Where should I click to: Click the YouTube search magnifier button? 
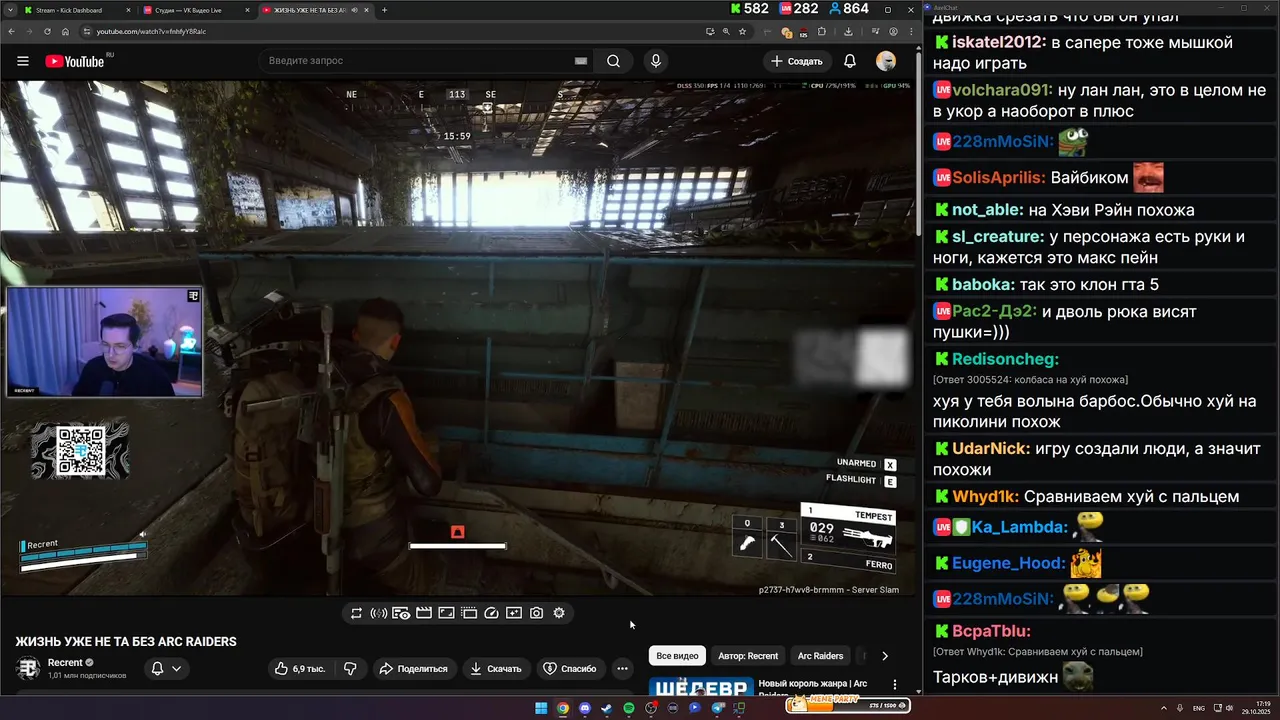pyautogui.click(x=613, y=61)
